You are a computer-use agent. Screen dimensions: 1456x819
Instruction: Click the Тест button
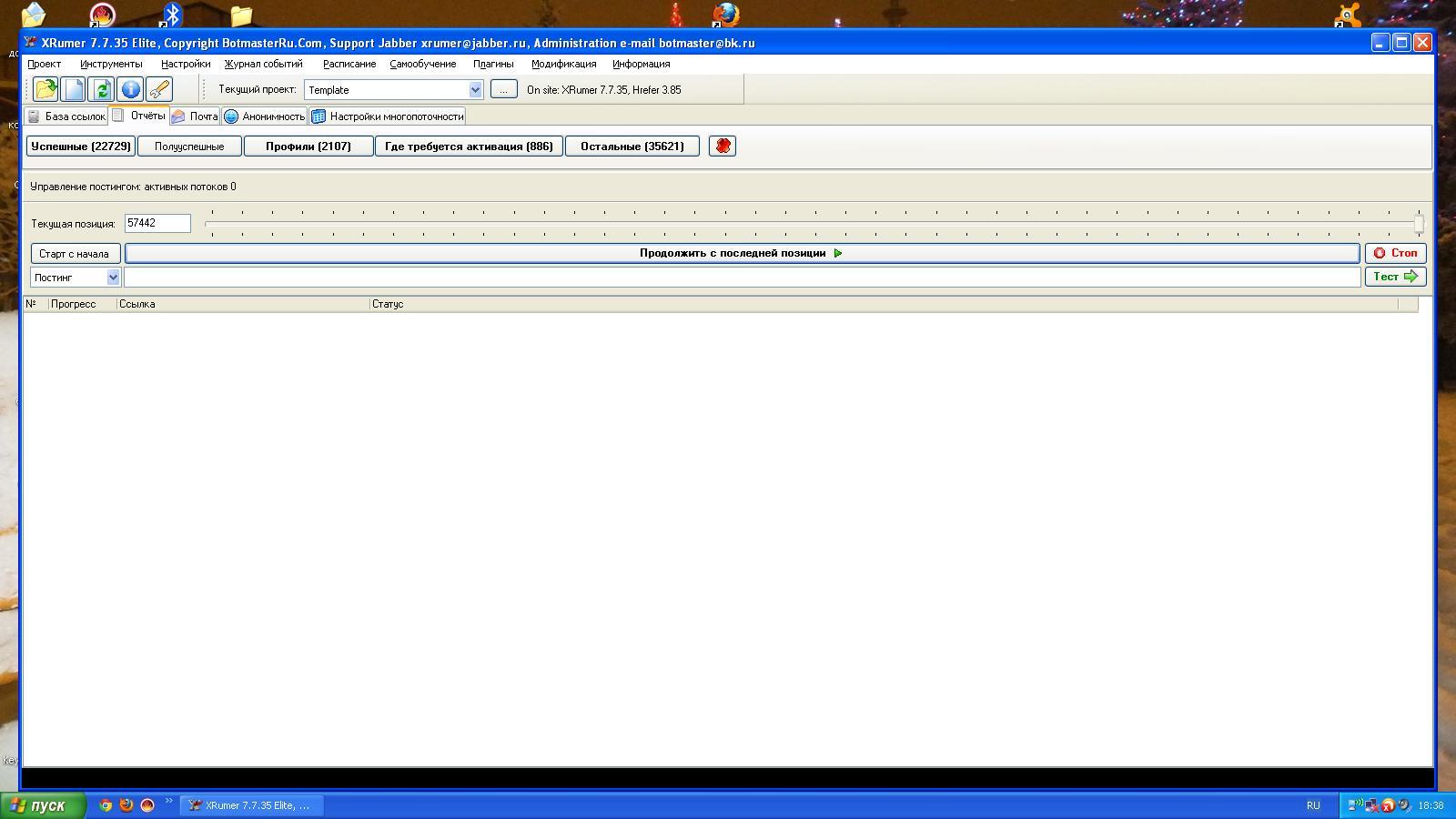pyautogui.click(x=1395, y=277)
